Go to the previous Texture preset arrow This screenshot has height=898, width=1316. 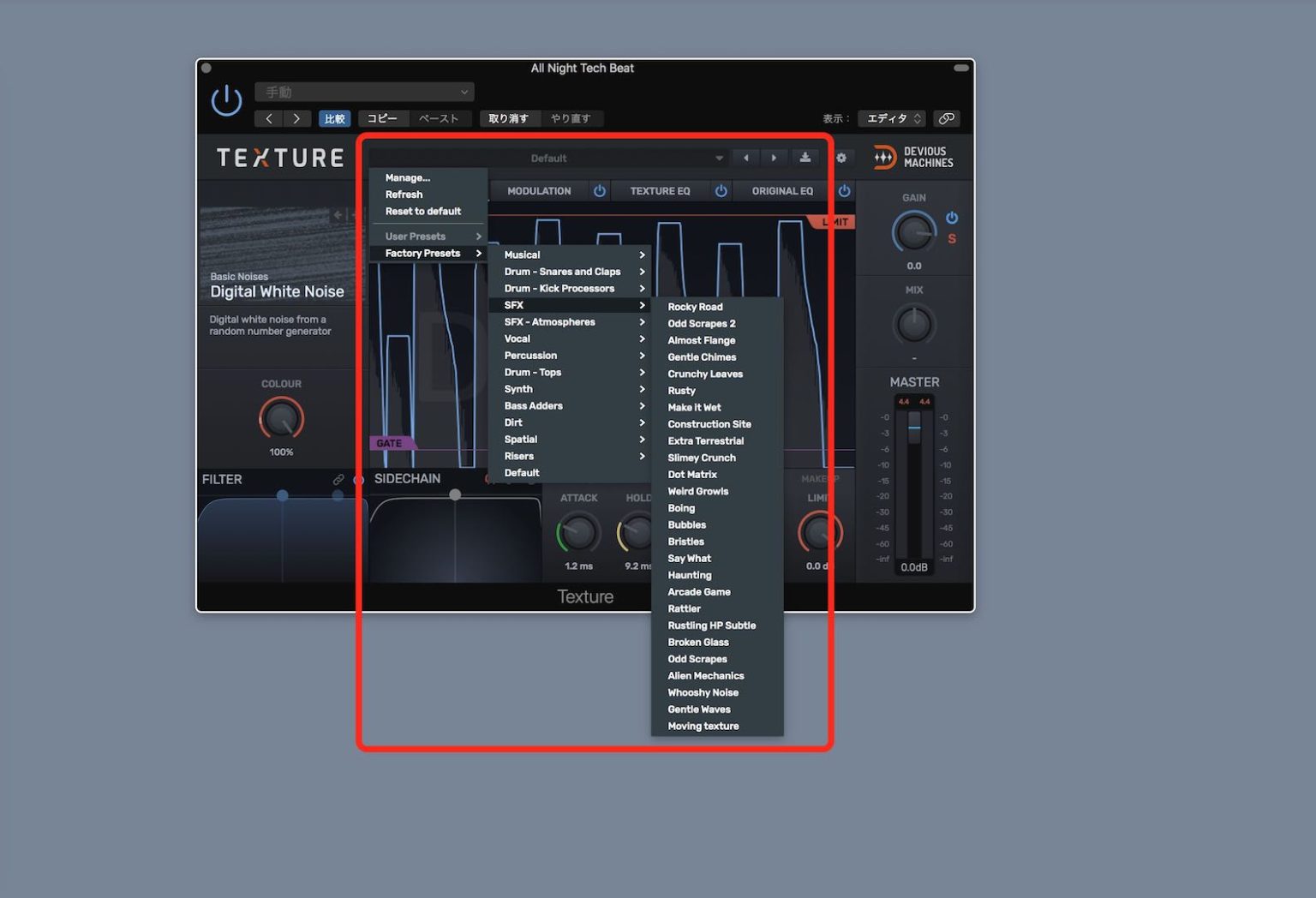[746, 158]
